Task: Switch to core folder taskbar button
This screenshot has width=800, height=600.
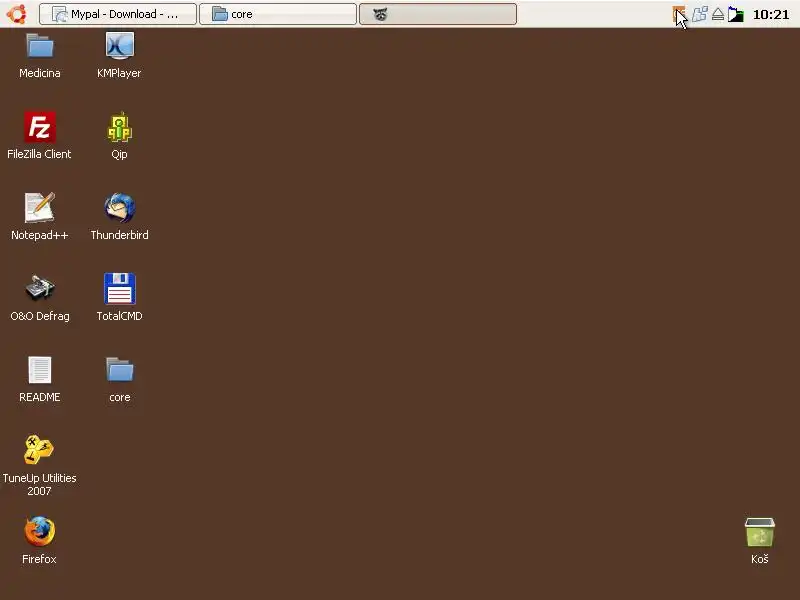Action: pos(278,14)
